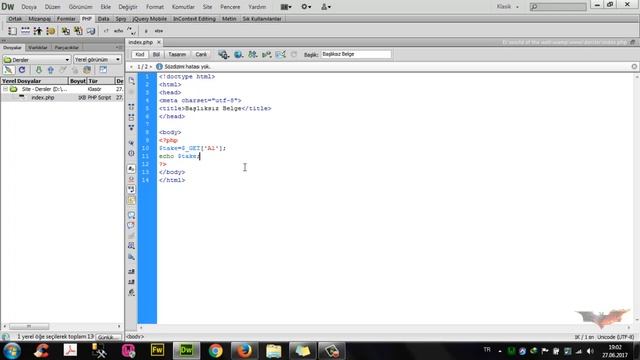Click the Başlık title input field
The image size is (640, 360).
tap(356, 54)
